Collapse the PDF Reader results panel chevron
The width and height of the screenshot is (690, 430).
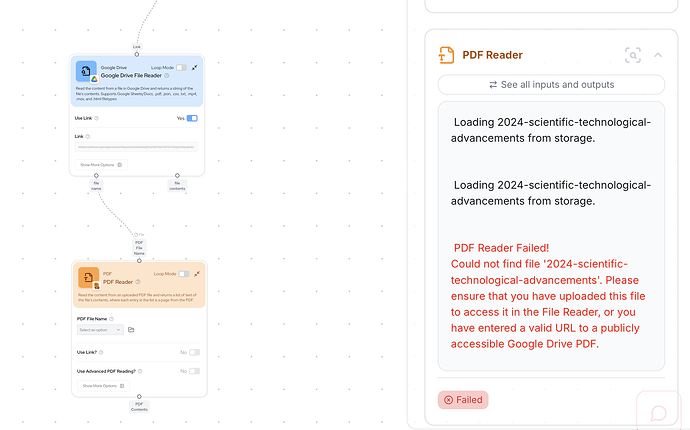658,55
